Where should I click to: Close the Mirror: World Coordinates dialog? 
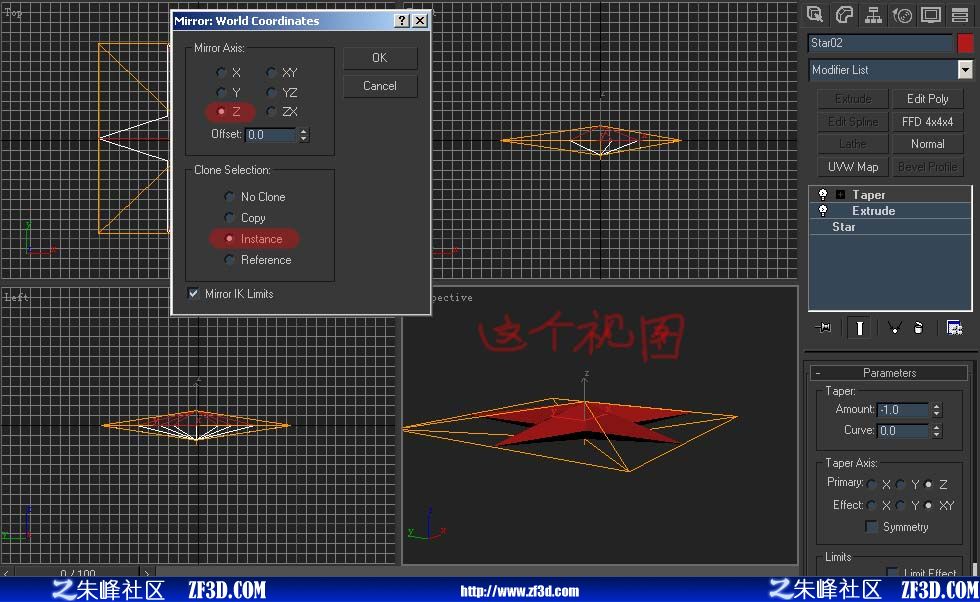pos(420,21)
